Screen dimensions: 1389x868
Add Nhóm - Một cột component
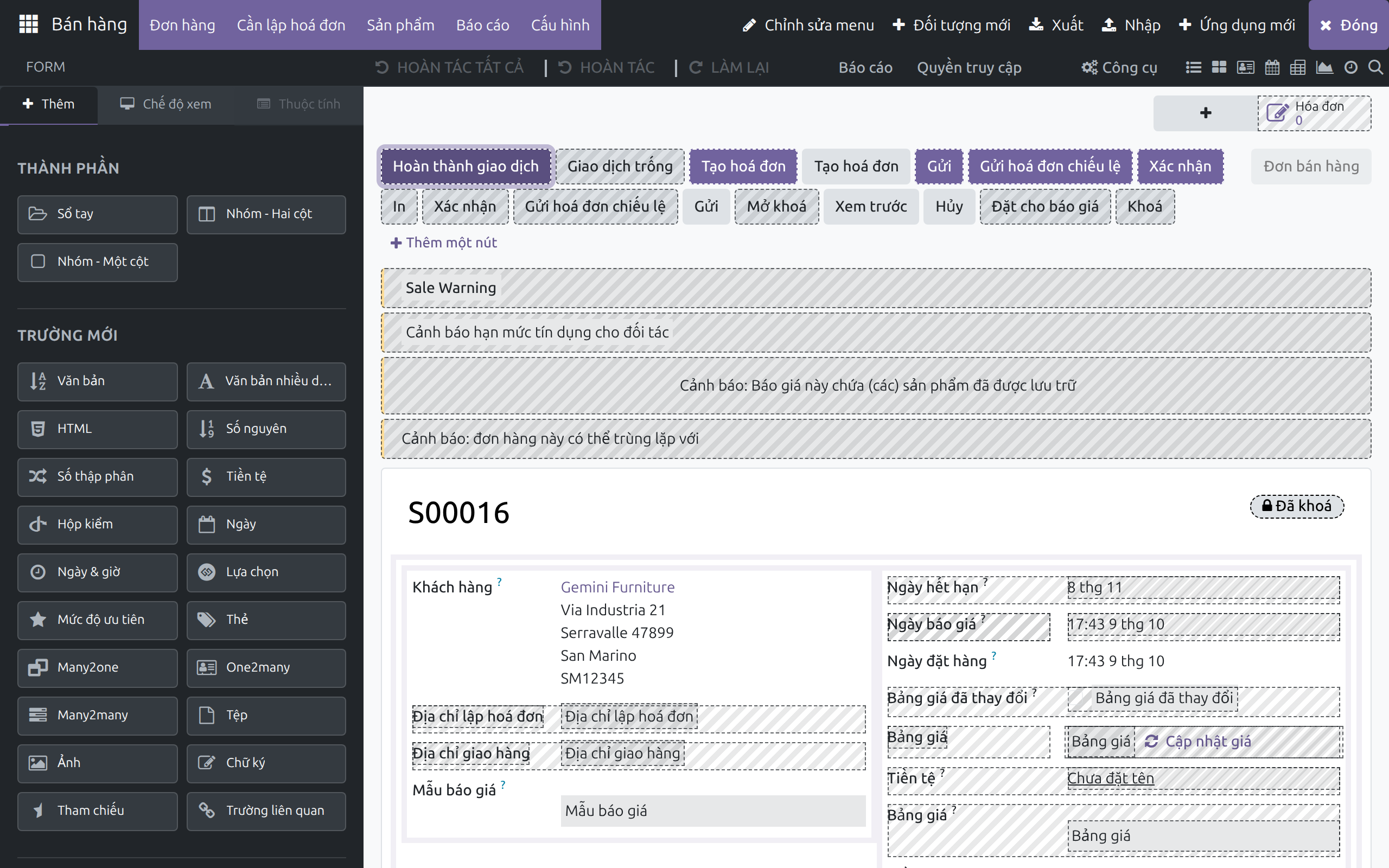pos(97,262)
